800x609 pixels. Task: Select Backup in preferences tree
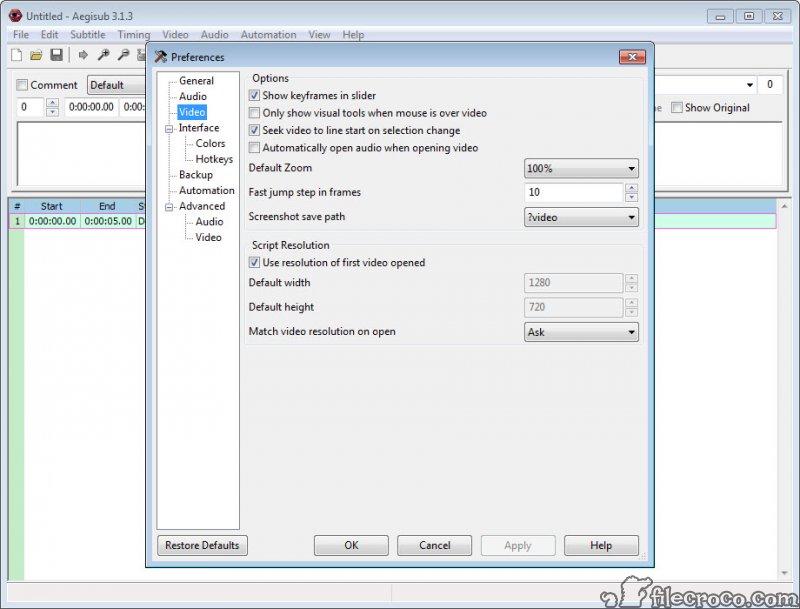pos(196,174)
